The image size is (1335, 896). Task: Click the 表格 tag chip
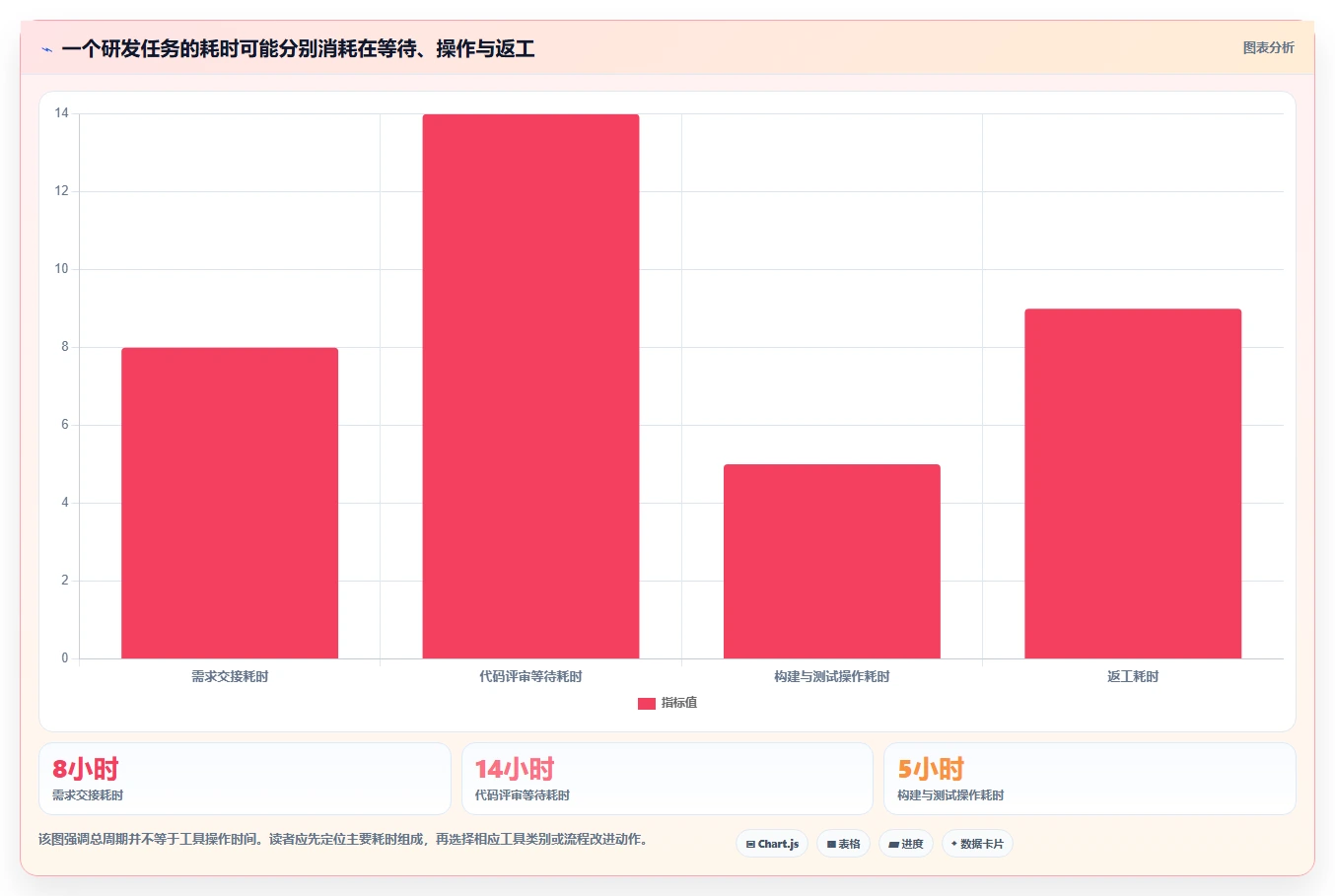click(x=843, y=844)
